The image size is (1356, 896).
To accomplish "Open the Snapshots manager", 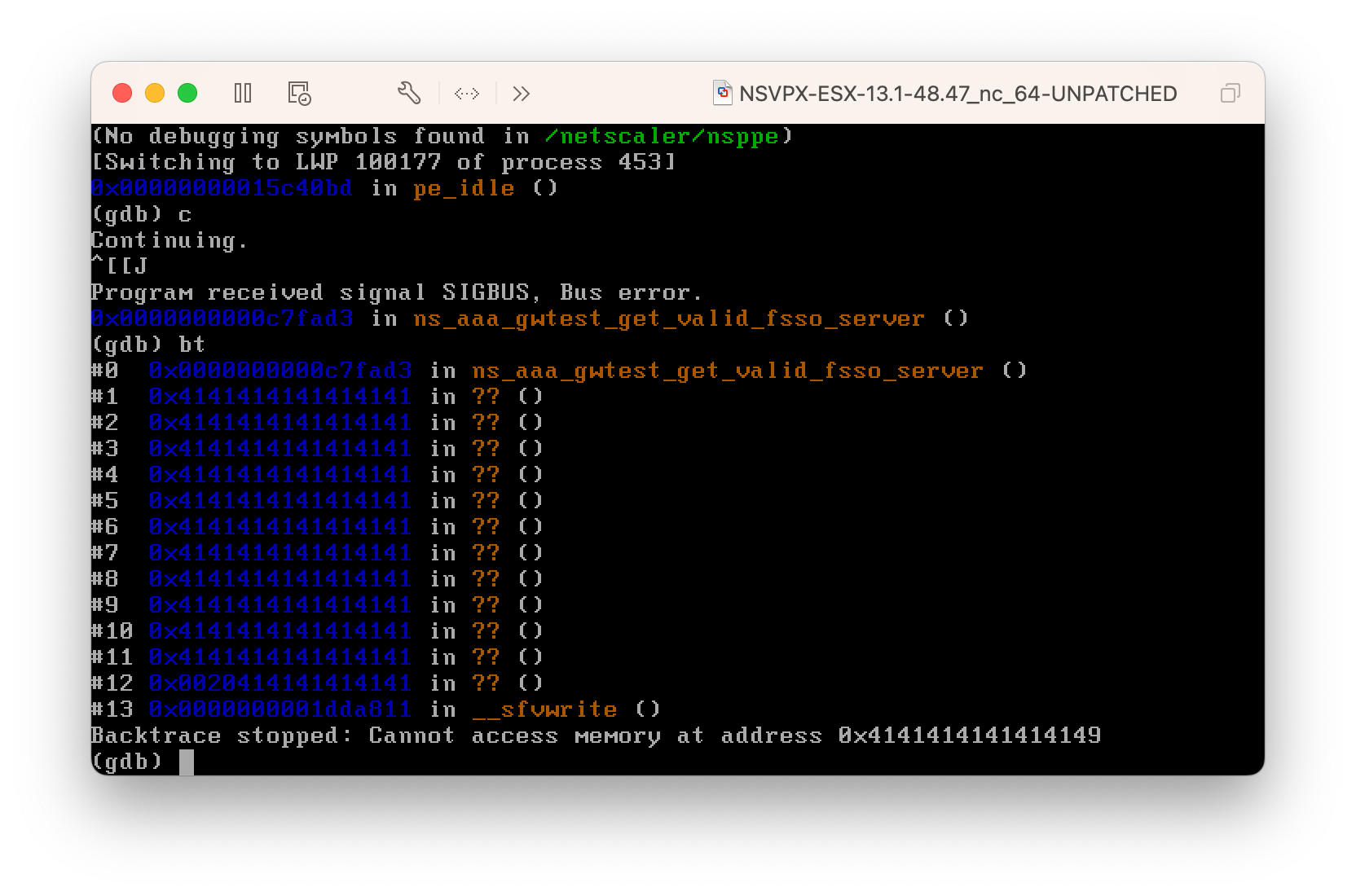I will click(x=297, y=93).
